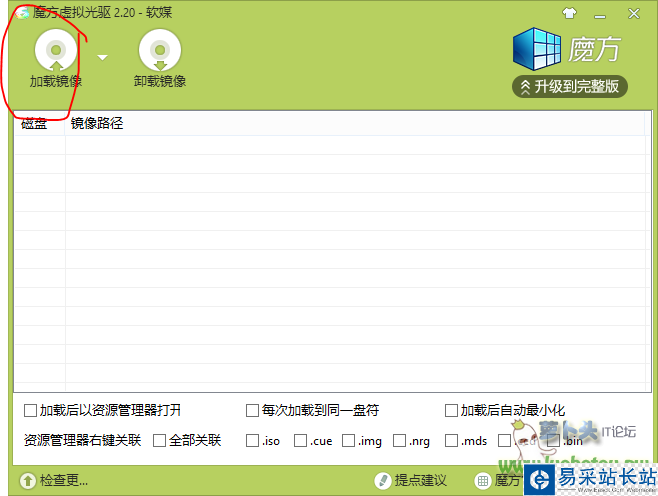The height and width of the screenshot is (496, 658).
Task: Minimize the 魔方虚拟光驱 window
Action: pyautogui.click(x=600, y=16)
